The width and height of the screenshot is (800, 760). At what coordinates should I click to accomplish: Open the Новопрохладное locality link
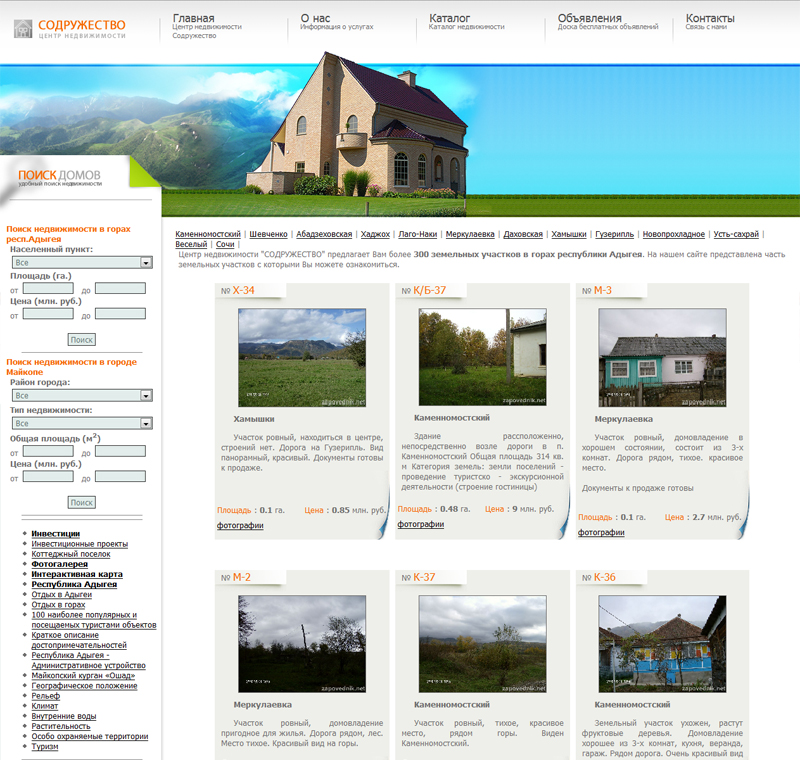pyautogui.click(x=673, y=234)
